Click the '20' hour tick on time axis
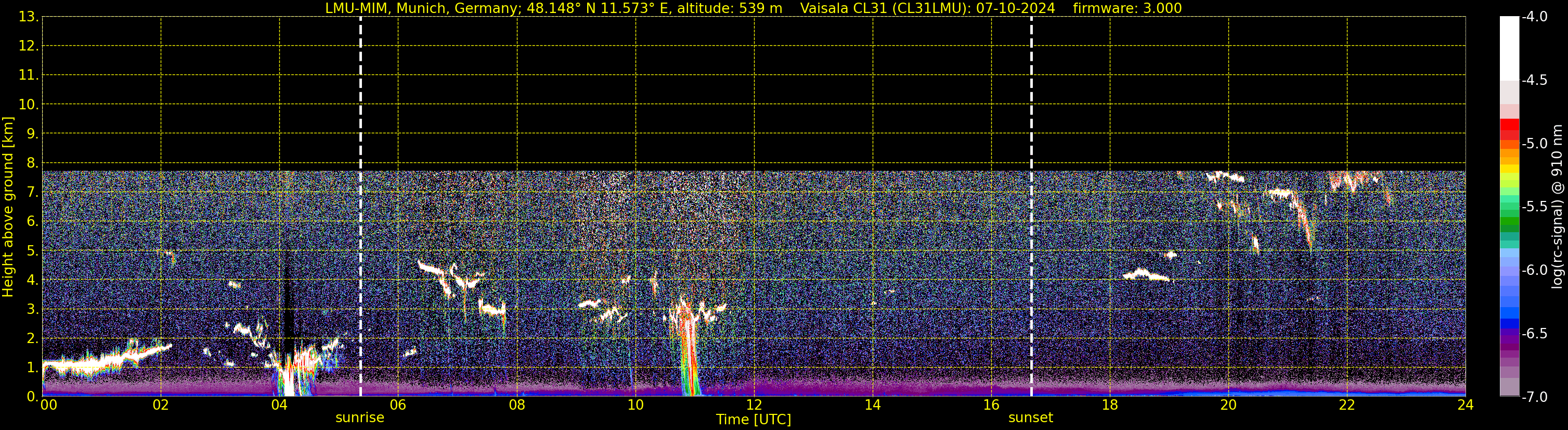Screen dimensions: 1568x430 coord(1228,406)
